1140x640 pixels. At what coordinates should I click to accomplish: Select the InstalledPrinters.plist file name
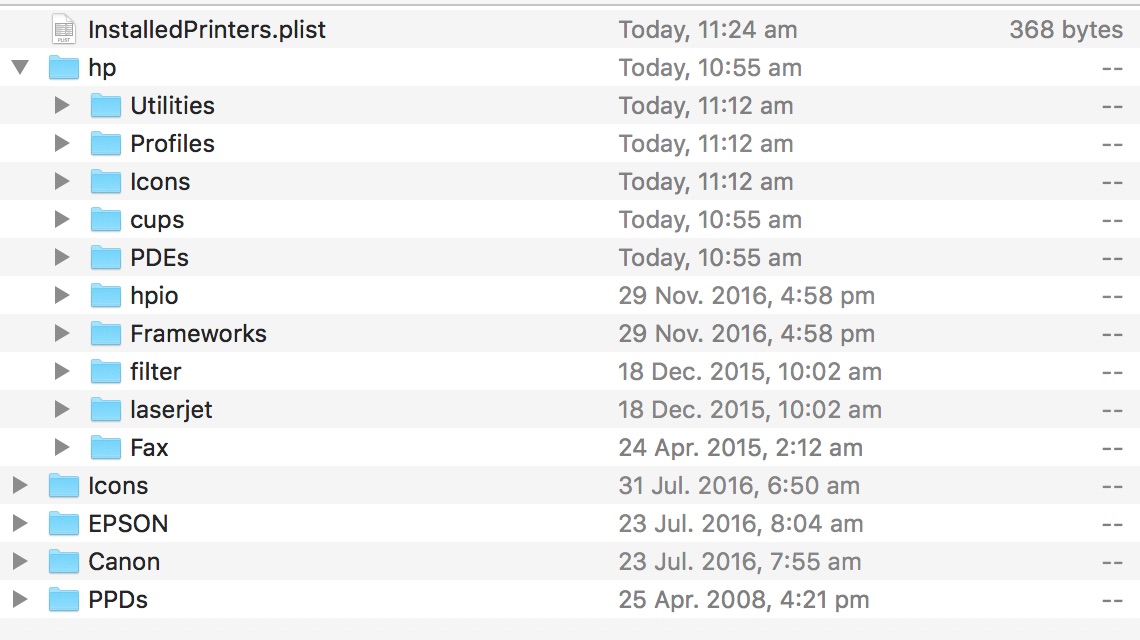207,30
